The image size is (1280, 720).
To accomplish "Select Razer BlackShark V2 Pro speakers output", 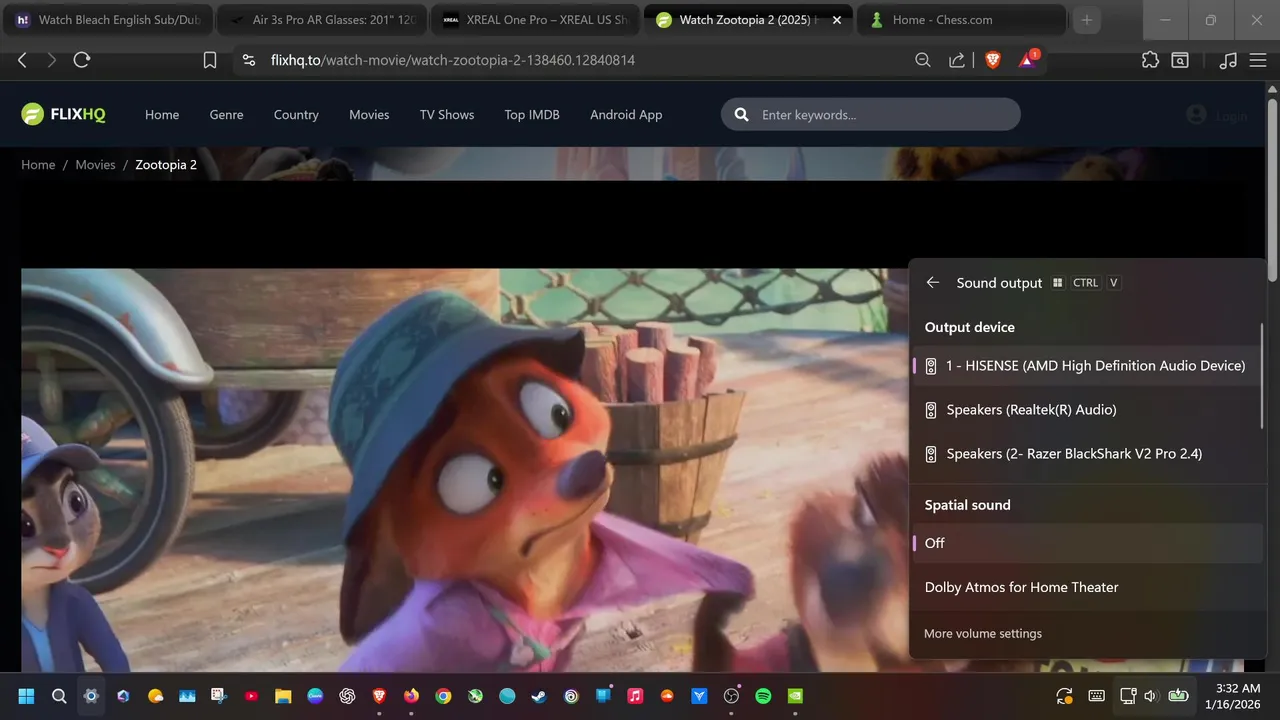I will click(x=1087, y=454).
